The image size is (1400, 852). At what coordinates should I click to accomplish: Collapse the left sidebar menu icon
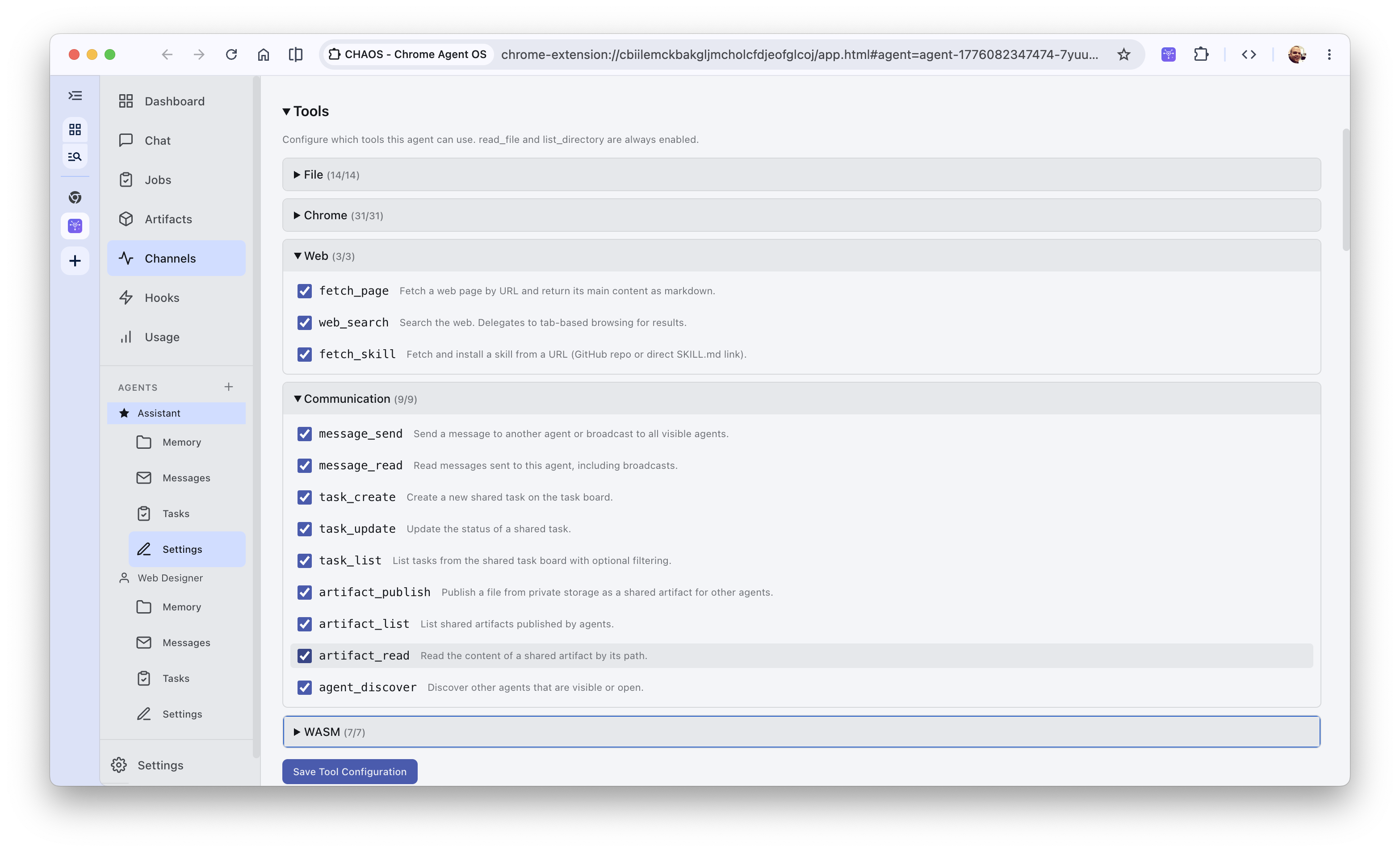click(x=75, y=96)
